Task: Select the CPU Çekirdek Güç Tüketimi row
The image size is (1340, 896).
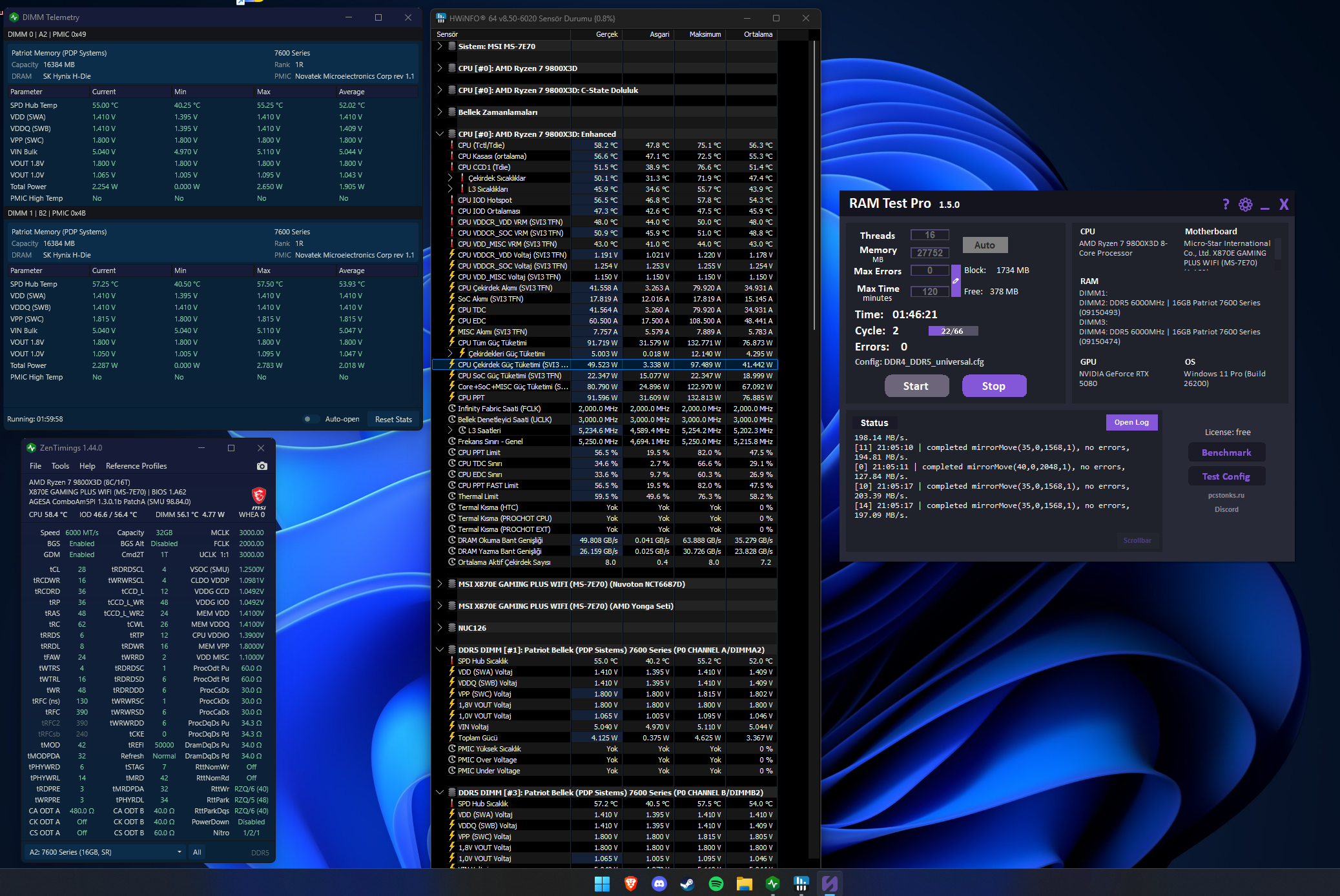Action: point(604,365)
